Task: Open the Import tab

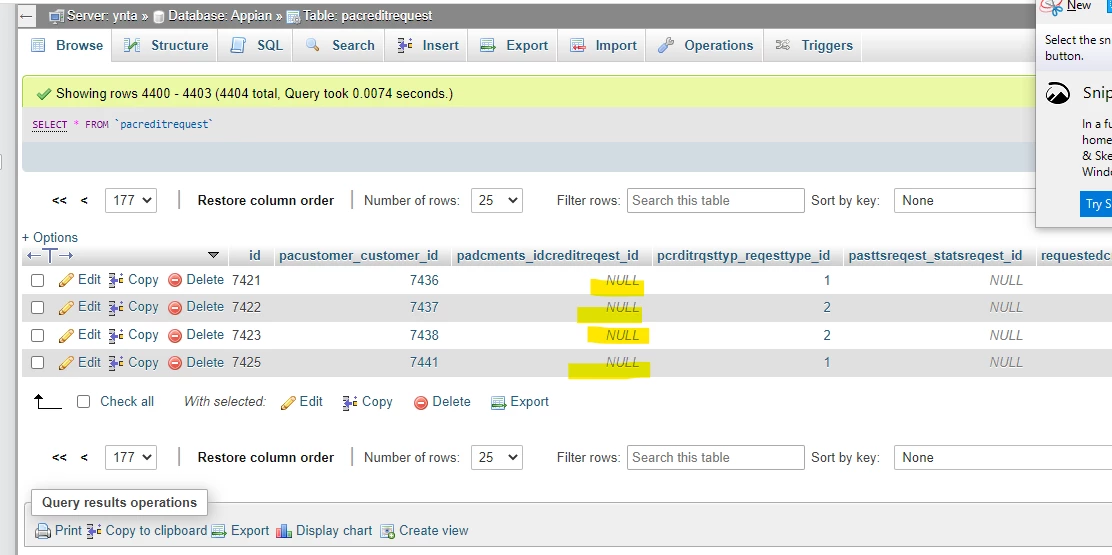Action: pyautogui.click(x=604, y=45)
